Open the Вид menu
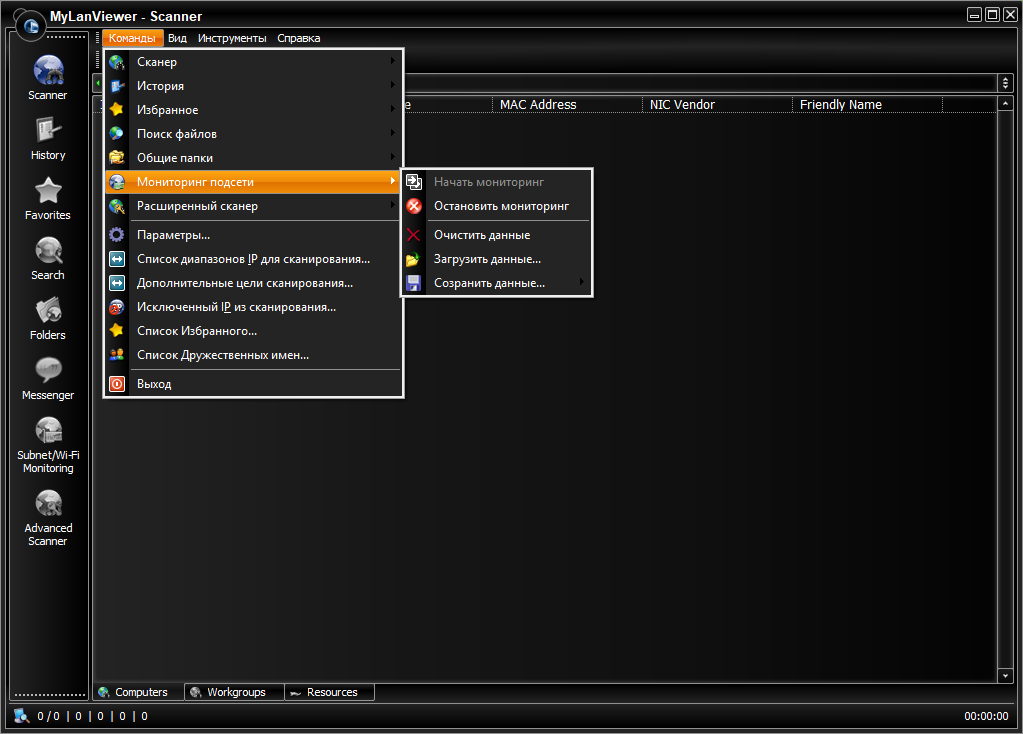 tap(177, 38)
